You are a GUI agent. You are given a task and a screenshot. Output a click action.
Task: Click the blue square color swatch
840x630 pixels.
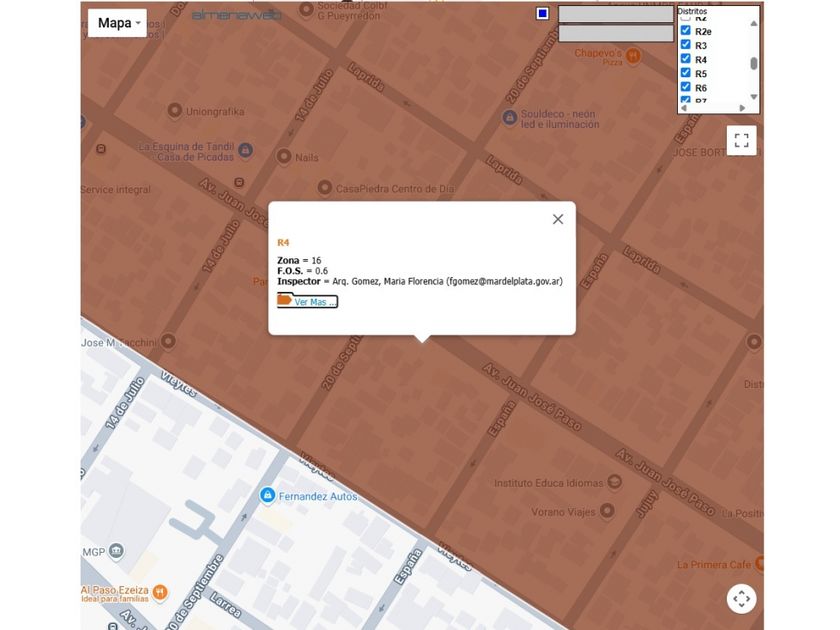coord(542,14)
